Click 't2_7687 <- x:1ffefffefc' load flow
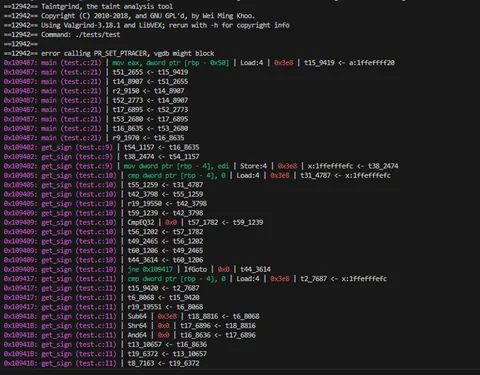 [x=343, y=278]
